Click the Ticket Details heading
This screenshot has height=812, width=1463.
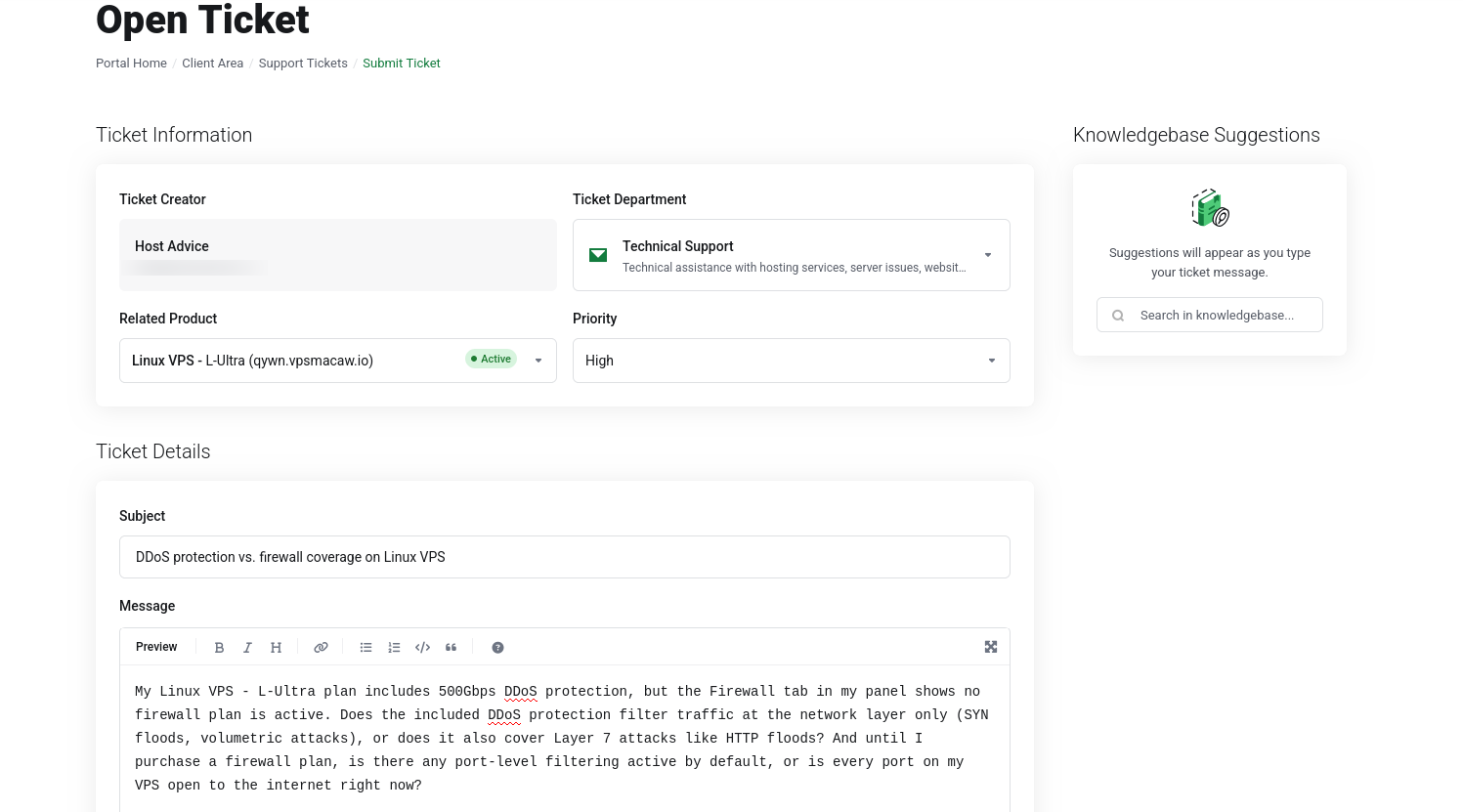(153, 451)
